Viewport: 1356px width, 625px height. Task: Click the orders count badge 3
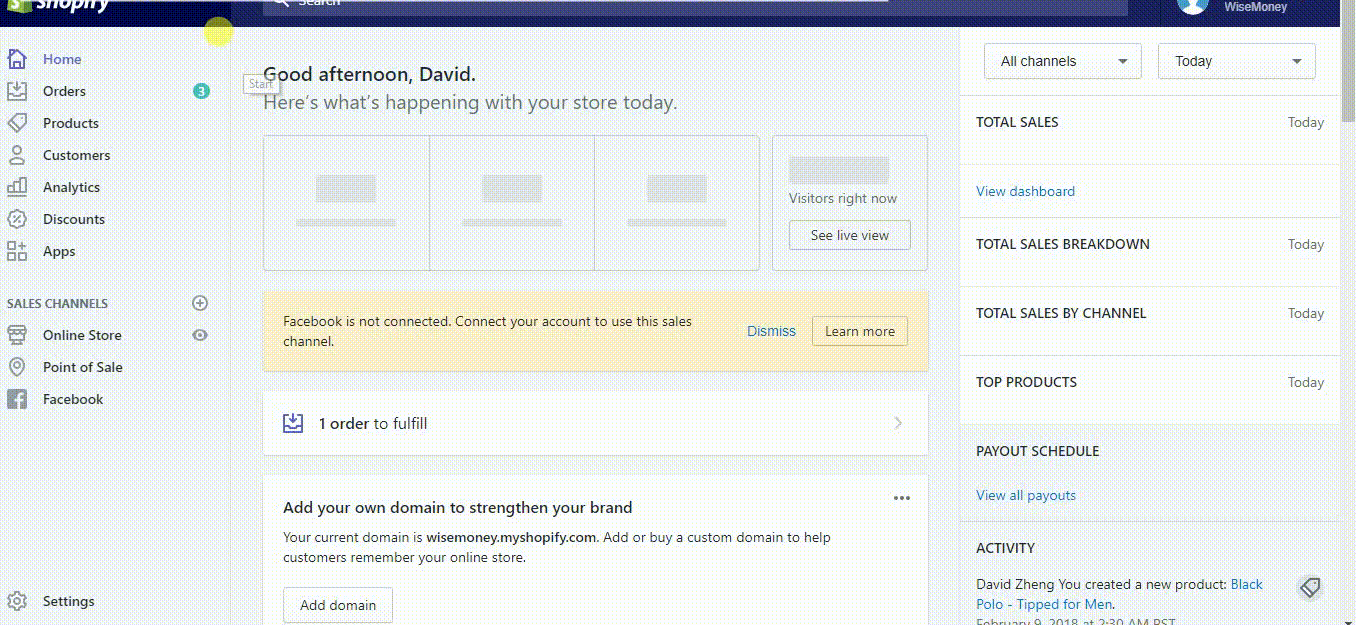tap(201, 91)
